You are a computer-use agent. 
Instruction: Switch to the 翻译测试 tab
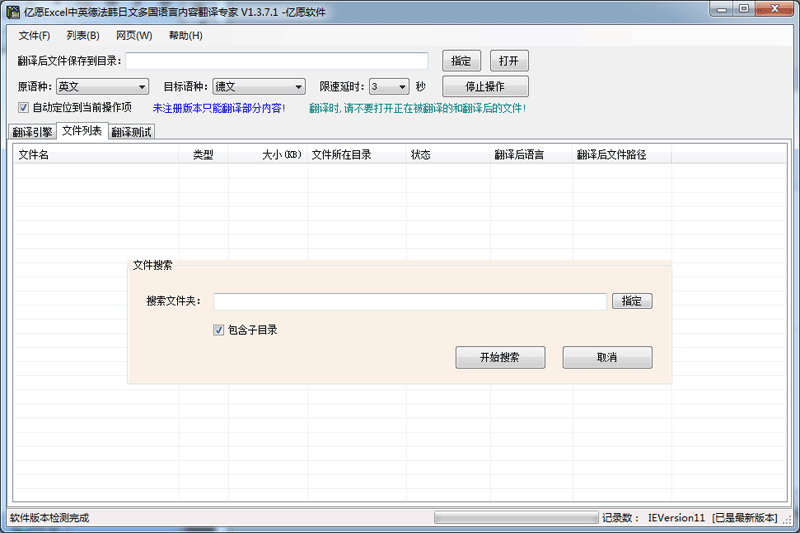pos(132,132)
